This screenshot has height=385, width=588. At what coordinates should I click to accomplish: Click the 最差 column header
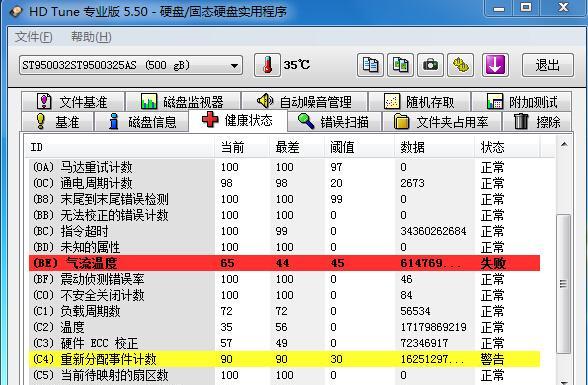pyautogui.click(x=297, y=147)
